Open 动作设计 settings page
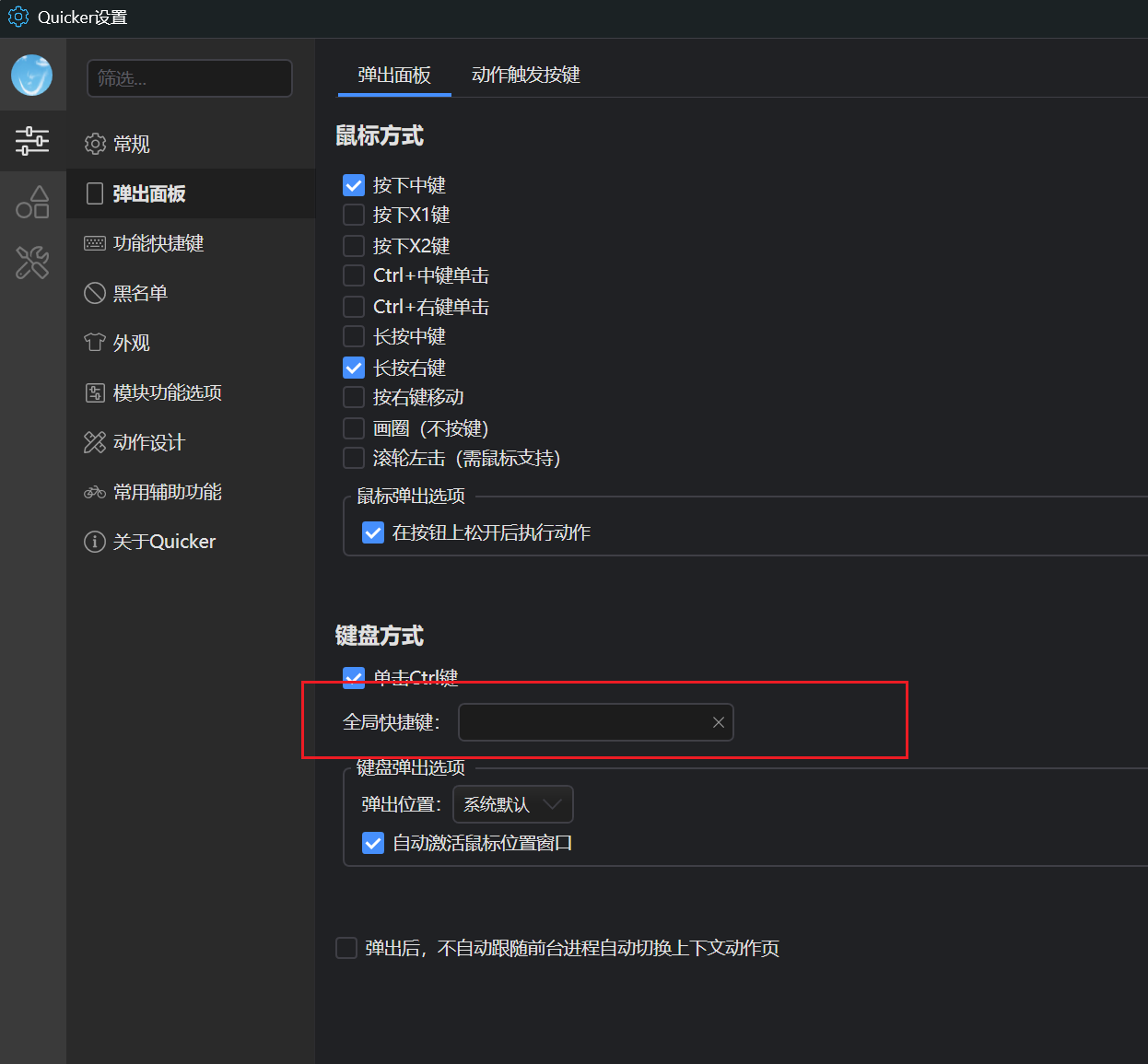Image resolution: width=1148 pixels, height=1064 pixels. point(191,442)
